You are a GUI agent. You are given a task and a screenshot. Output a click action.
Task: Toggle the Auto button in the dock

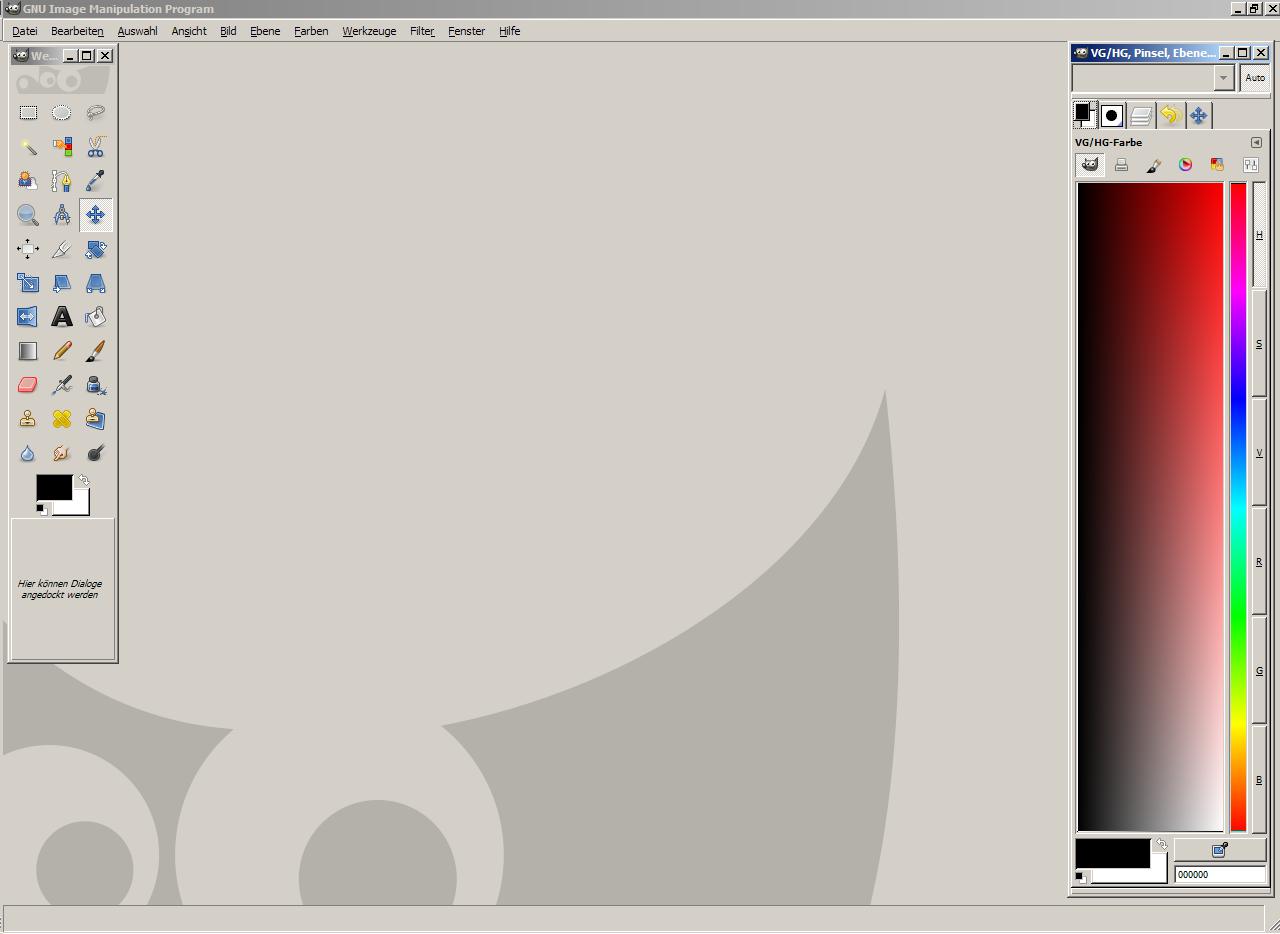point(1255,77)
